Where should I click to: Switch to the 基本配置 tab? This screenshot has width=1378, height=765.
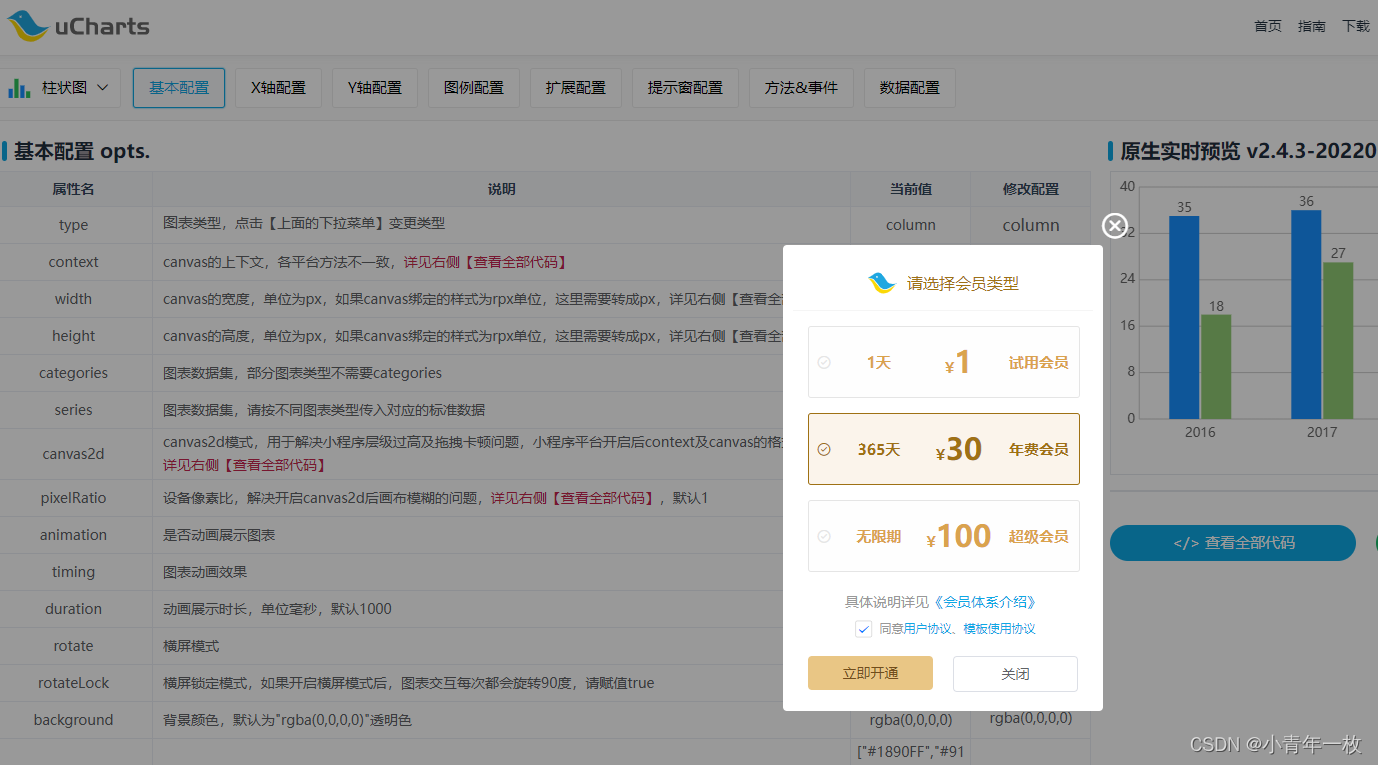[x=179, y=88]
